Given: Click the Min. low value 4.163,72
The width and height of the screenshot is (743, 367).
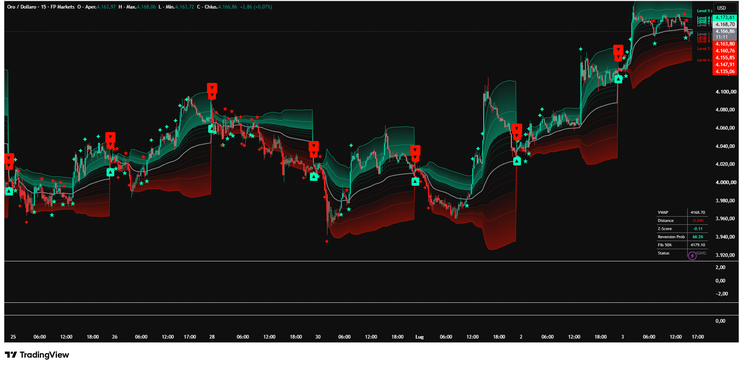Looking at the screenshot, I should coord(185,7).
